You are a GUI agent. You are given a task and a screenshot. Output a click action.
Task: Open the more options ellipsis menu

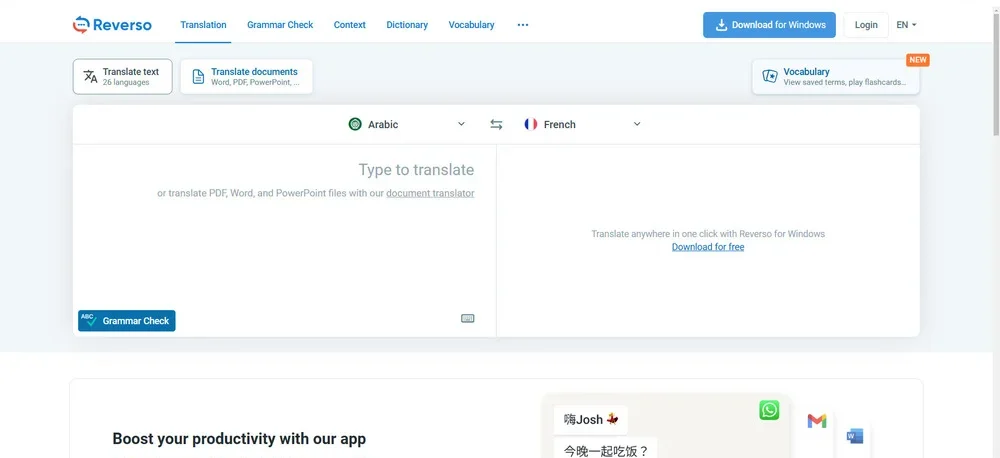(523, 25)
